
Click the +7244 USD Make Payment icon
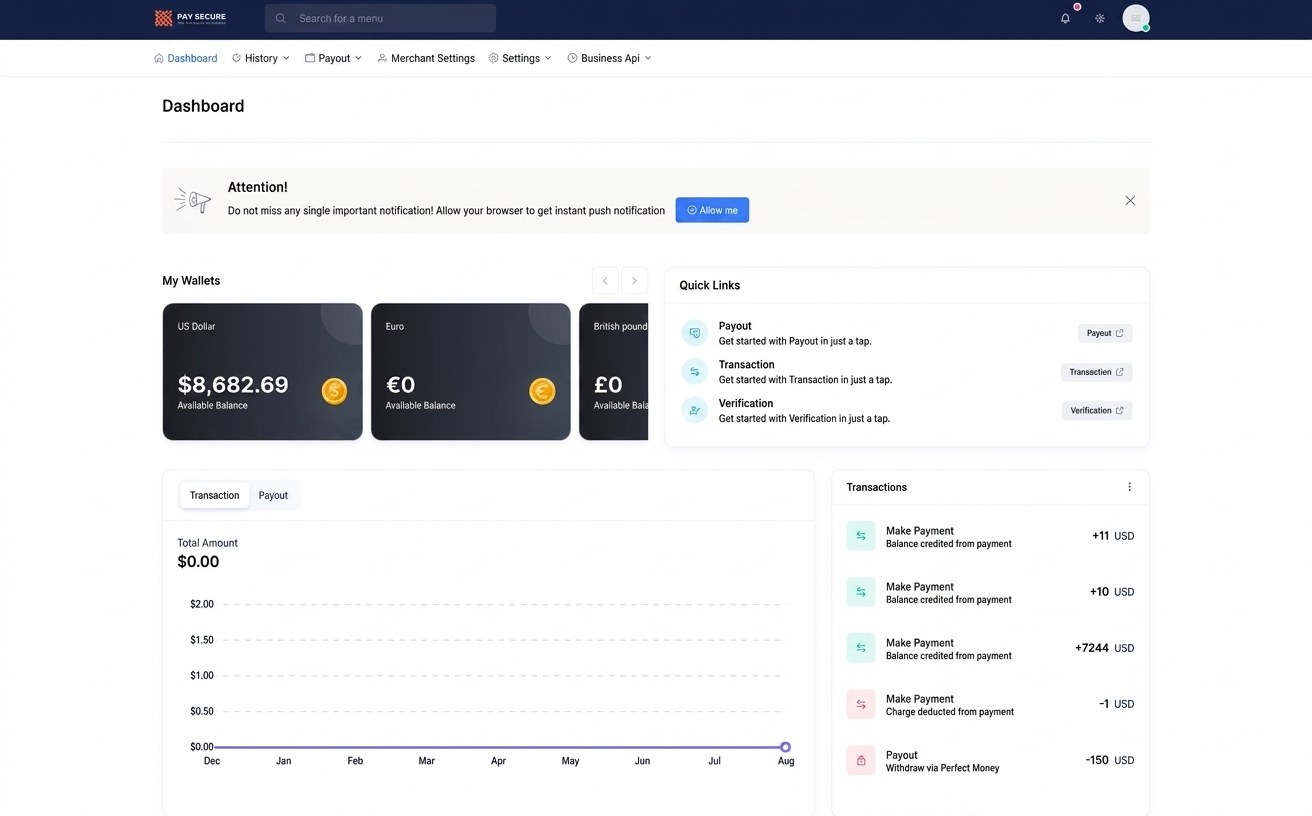point(861,648)
